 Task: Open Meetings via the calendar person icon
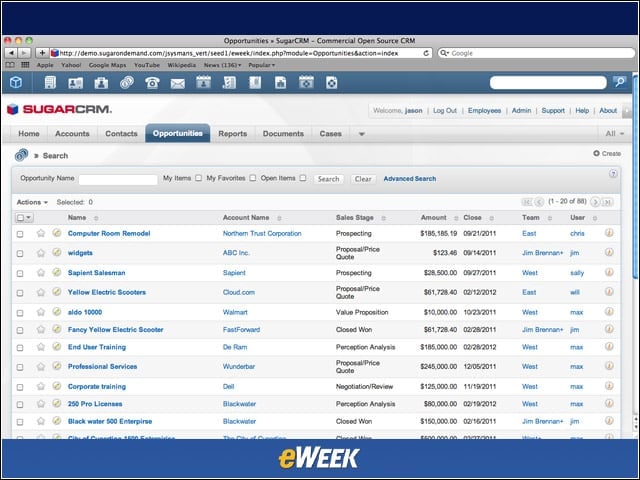click(x=203, y=83)
